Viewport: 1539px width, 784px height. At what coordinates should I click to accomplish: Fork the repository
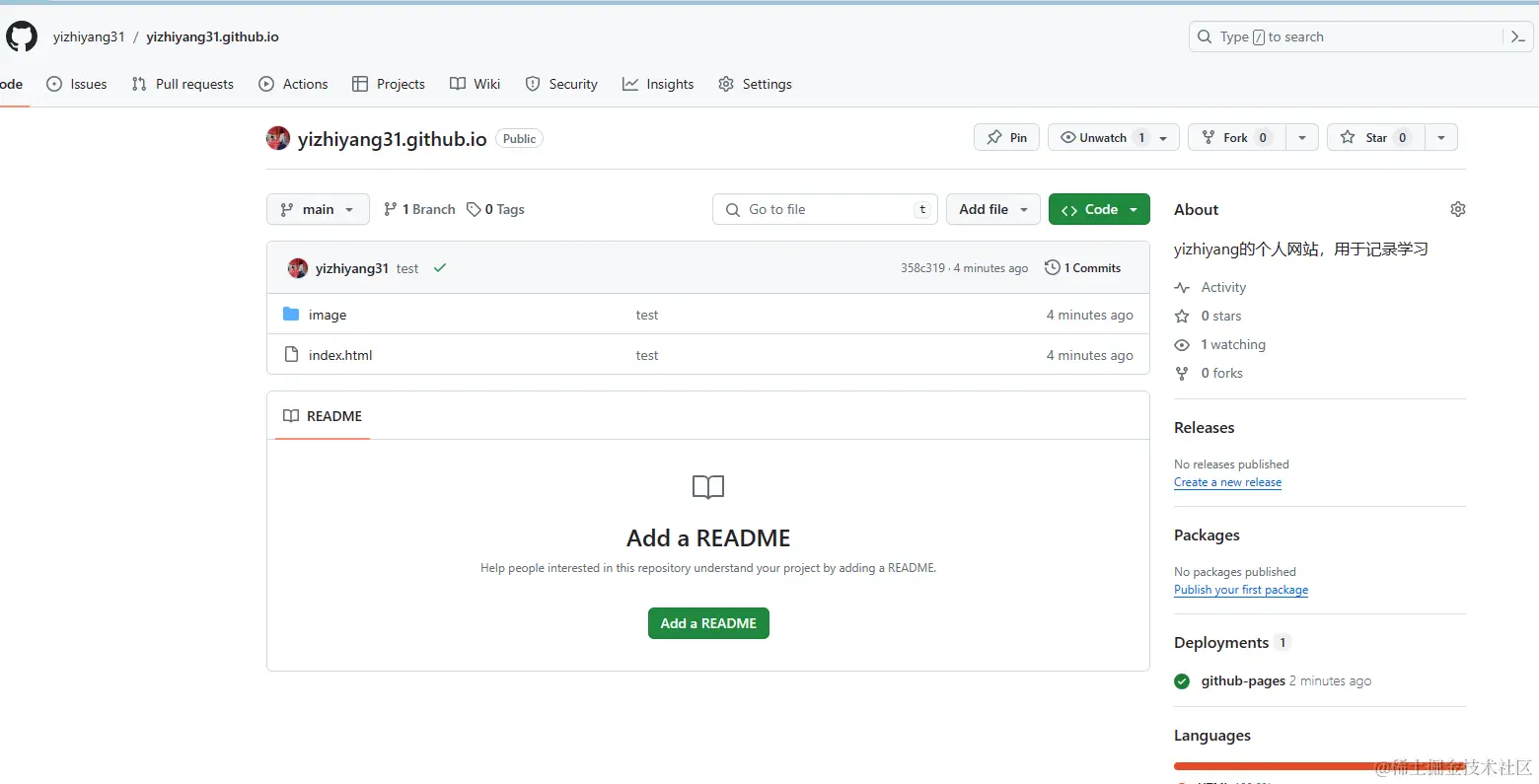1237,137
